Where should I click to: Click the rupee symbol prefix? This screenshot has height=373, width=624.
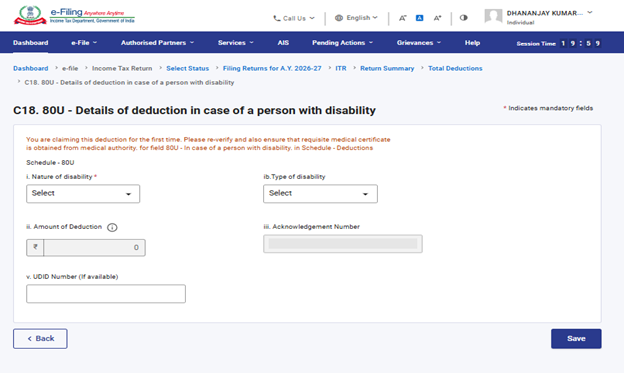tap(35, 247)
